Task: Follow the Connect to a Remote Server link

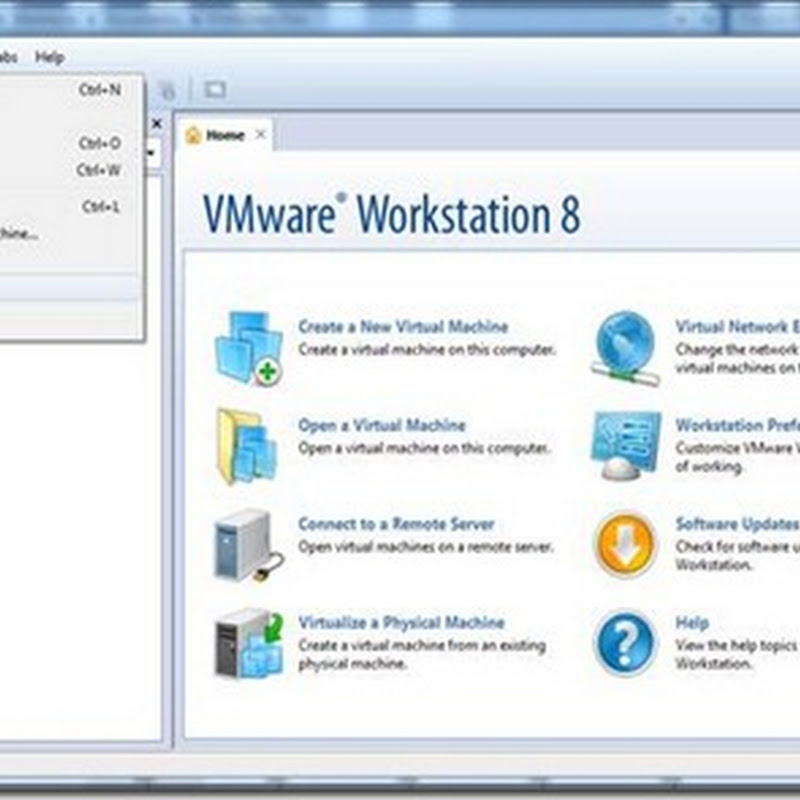Action: coord(396,524)
